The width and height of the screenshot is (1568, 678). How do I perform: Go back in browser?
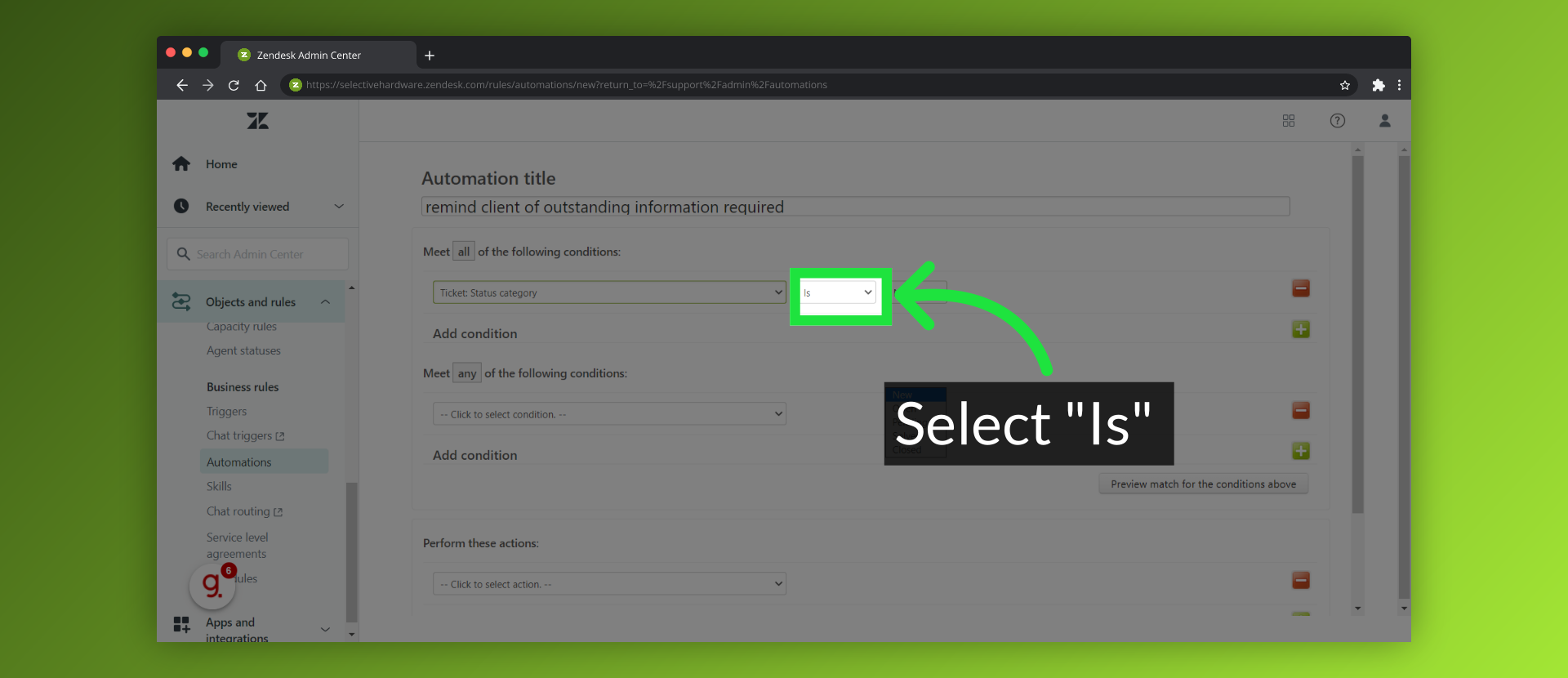[181, 85]
